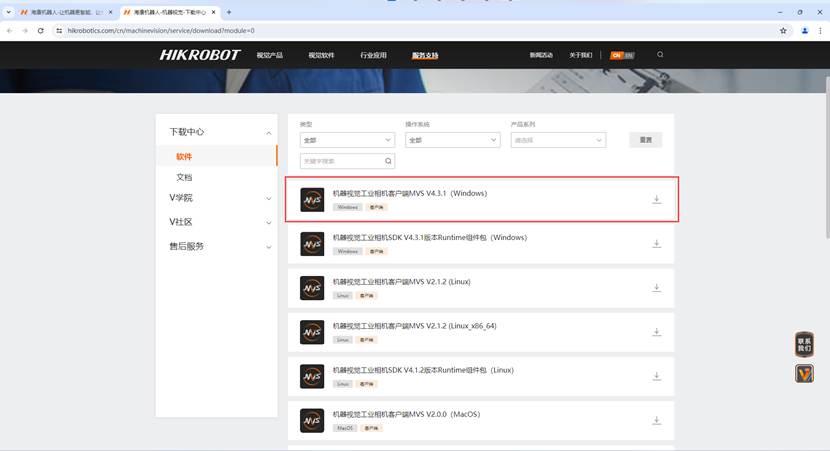Go forward with browser forward arrow
Viewport: 830px width, 451px height.
click(25, 31)
